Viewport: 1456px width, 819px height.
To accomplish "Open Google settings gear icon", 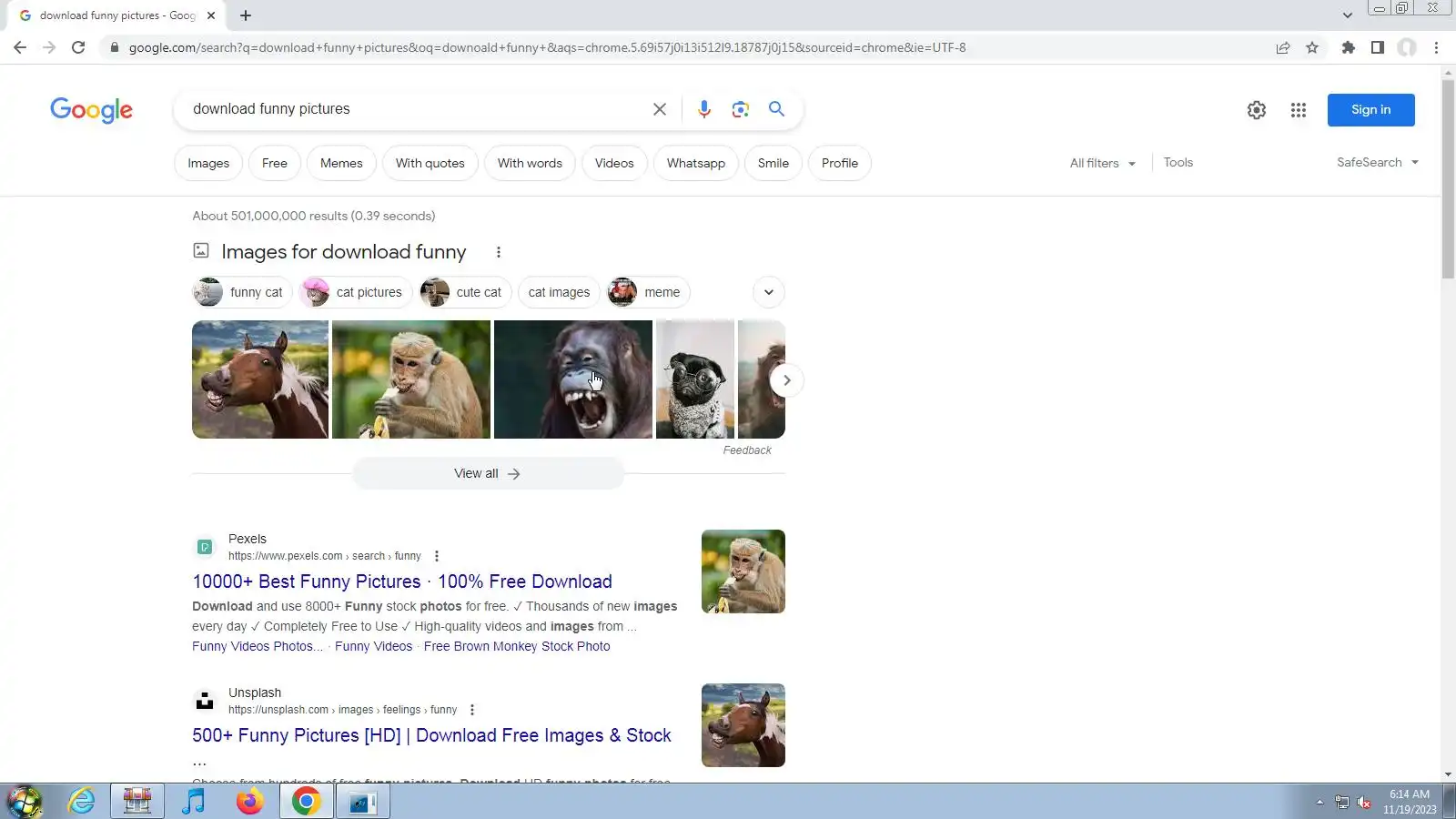I will point(1257,110).
